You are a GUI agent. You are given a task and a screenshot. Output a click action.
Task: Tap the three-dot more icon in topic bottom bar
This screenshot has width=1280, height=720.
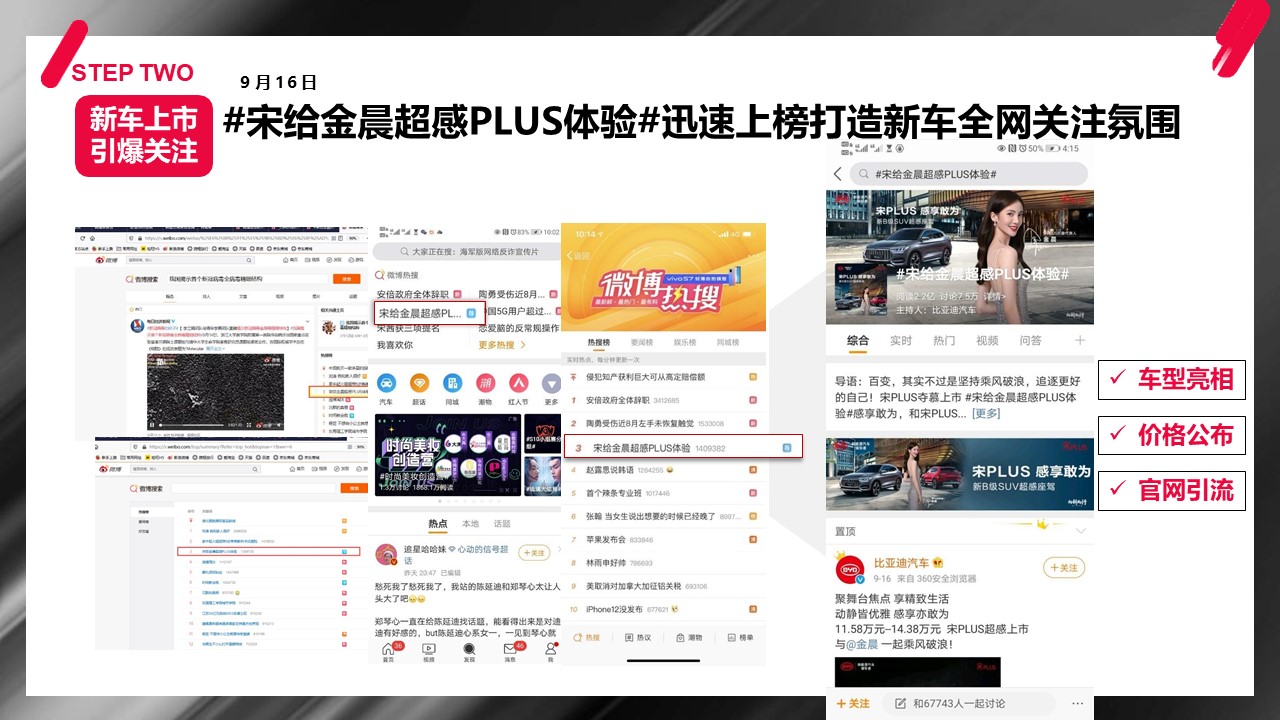(x=1076, y=703)
